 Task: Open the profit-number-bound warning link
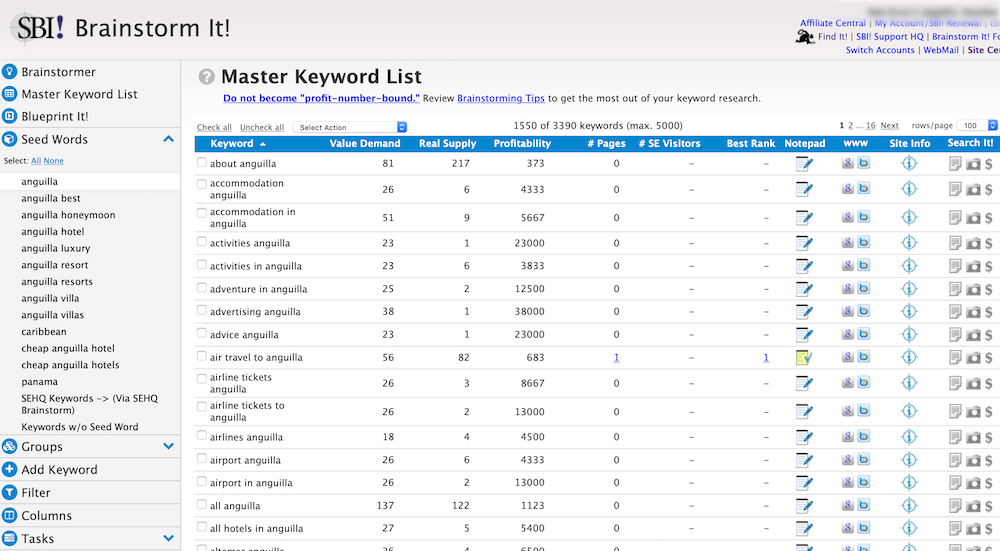click(321, 98)
